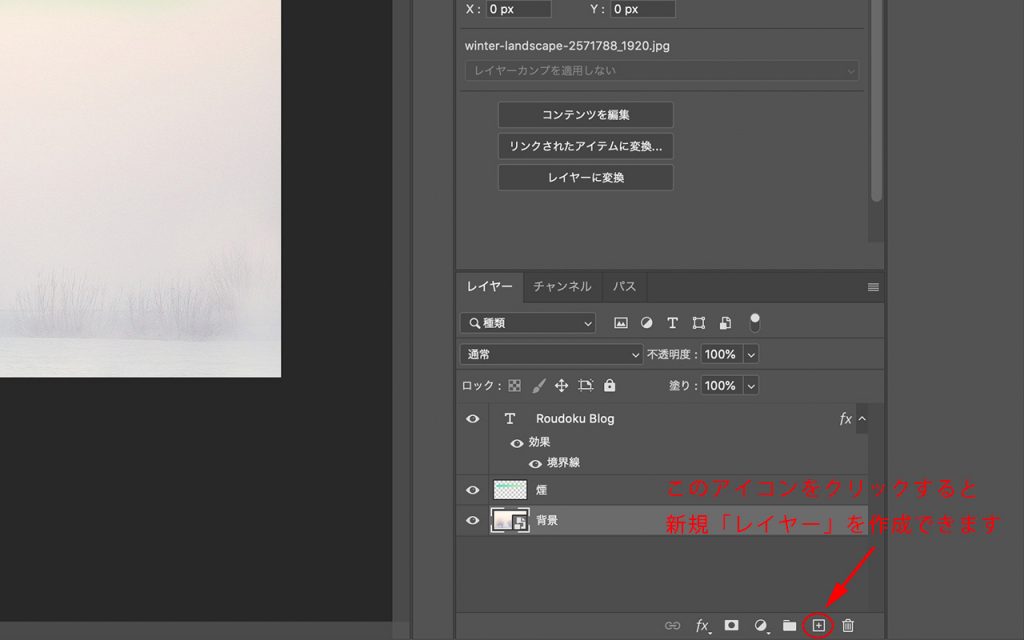Click the X position input field
The height and width of the screenshot is (640, 1024).
(x=519, y=8)
